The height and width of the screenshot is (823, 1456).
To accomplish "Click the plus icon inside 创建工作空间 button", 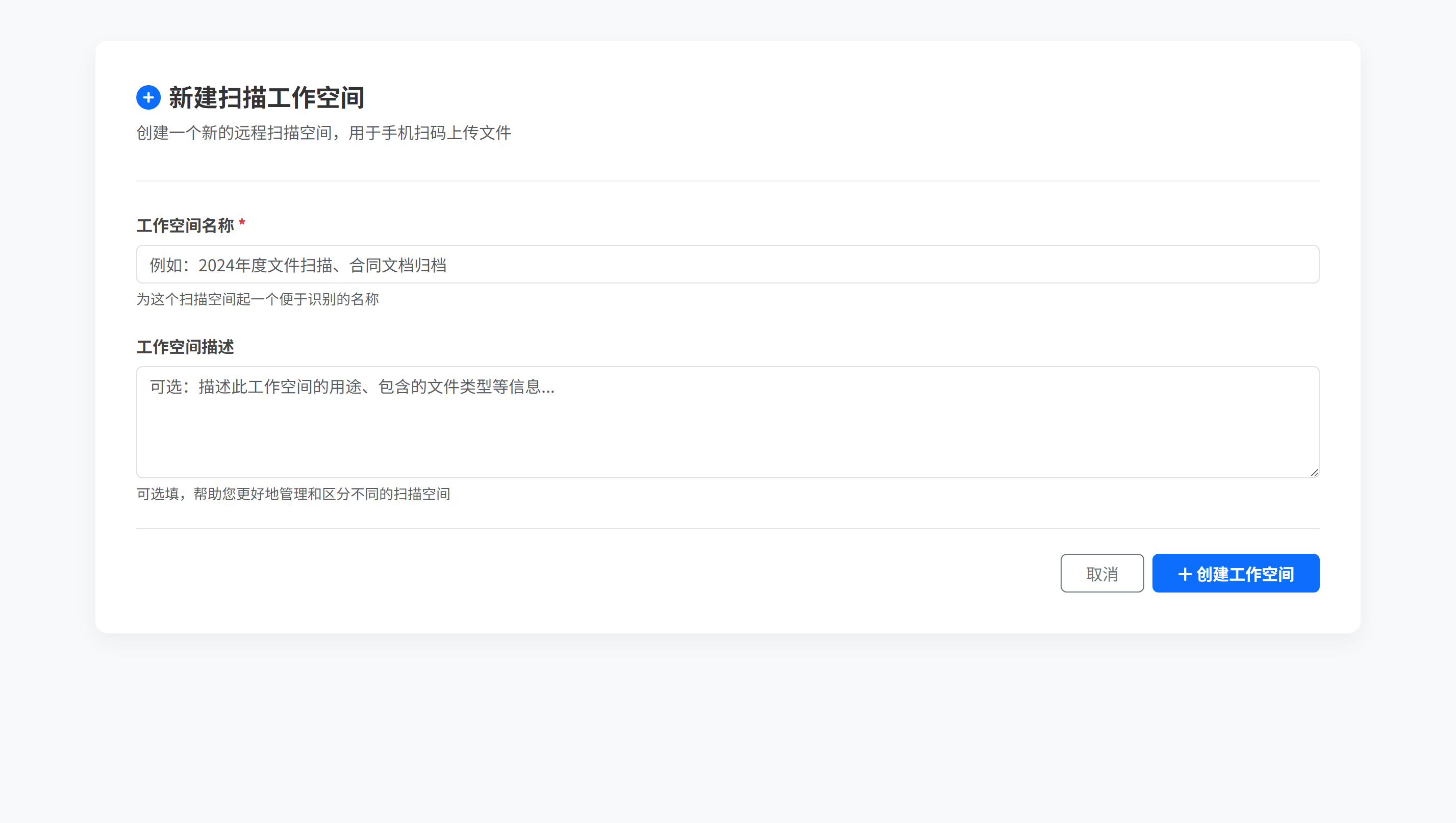I will (1184, 574).
